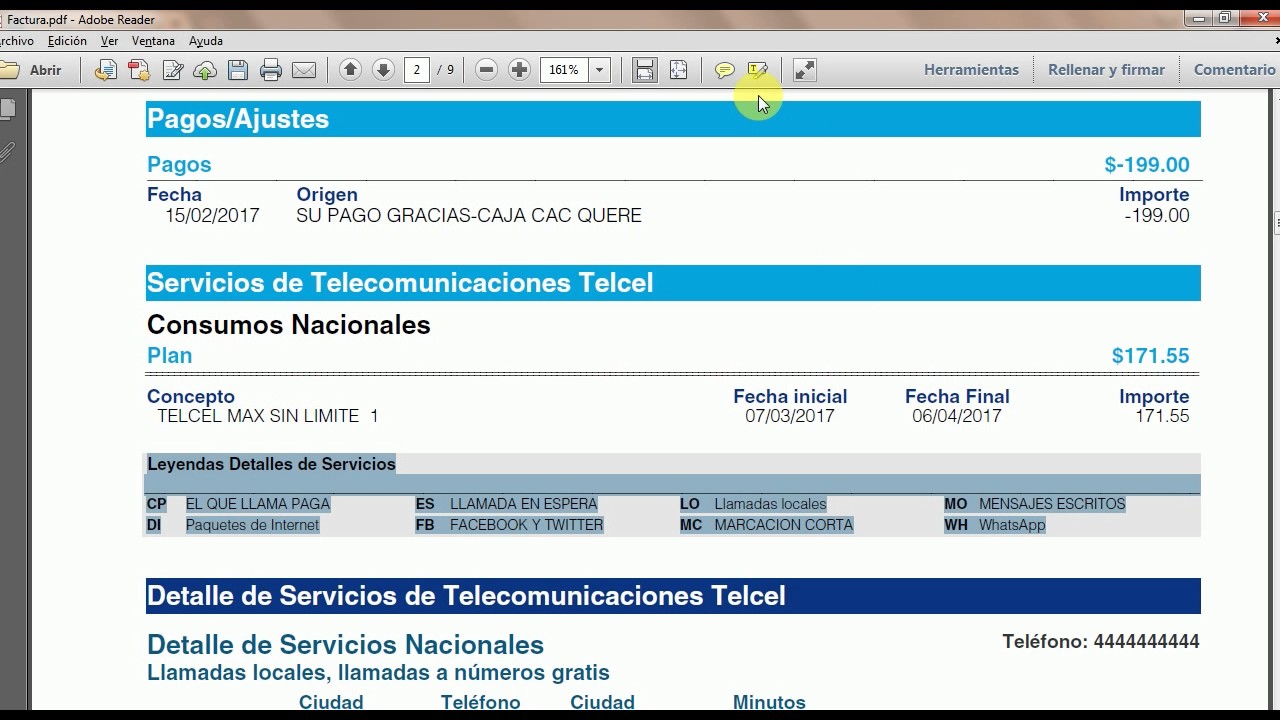Open the Archivo menu

pyautogui.click(x=16, y=41)
